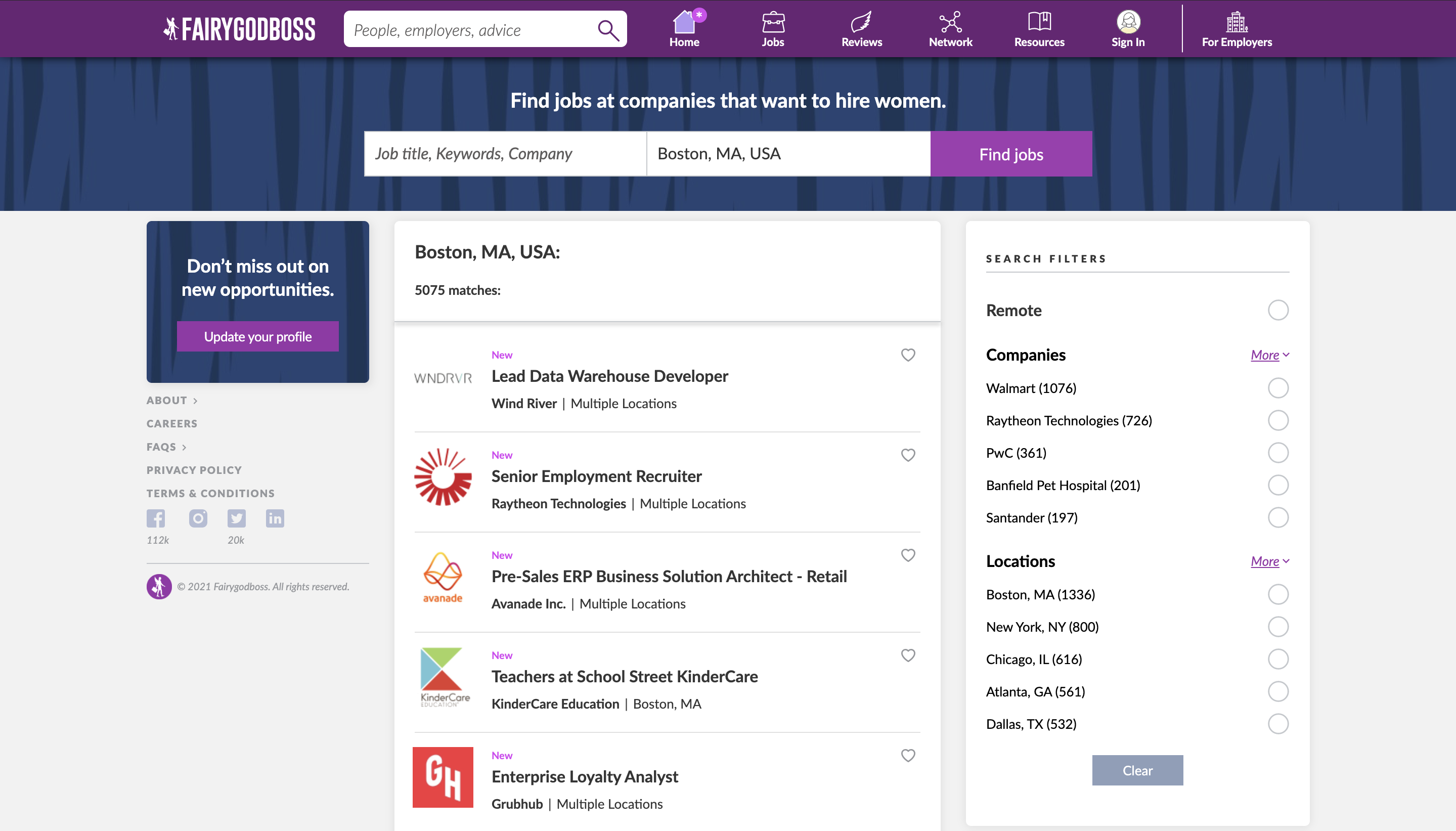Select the Boston, MA (1336) location filter
This screenshot has width=1456, height=831.
click(x=1278, y=595)
